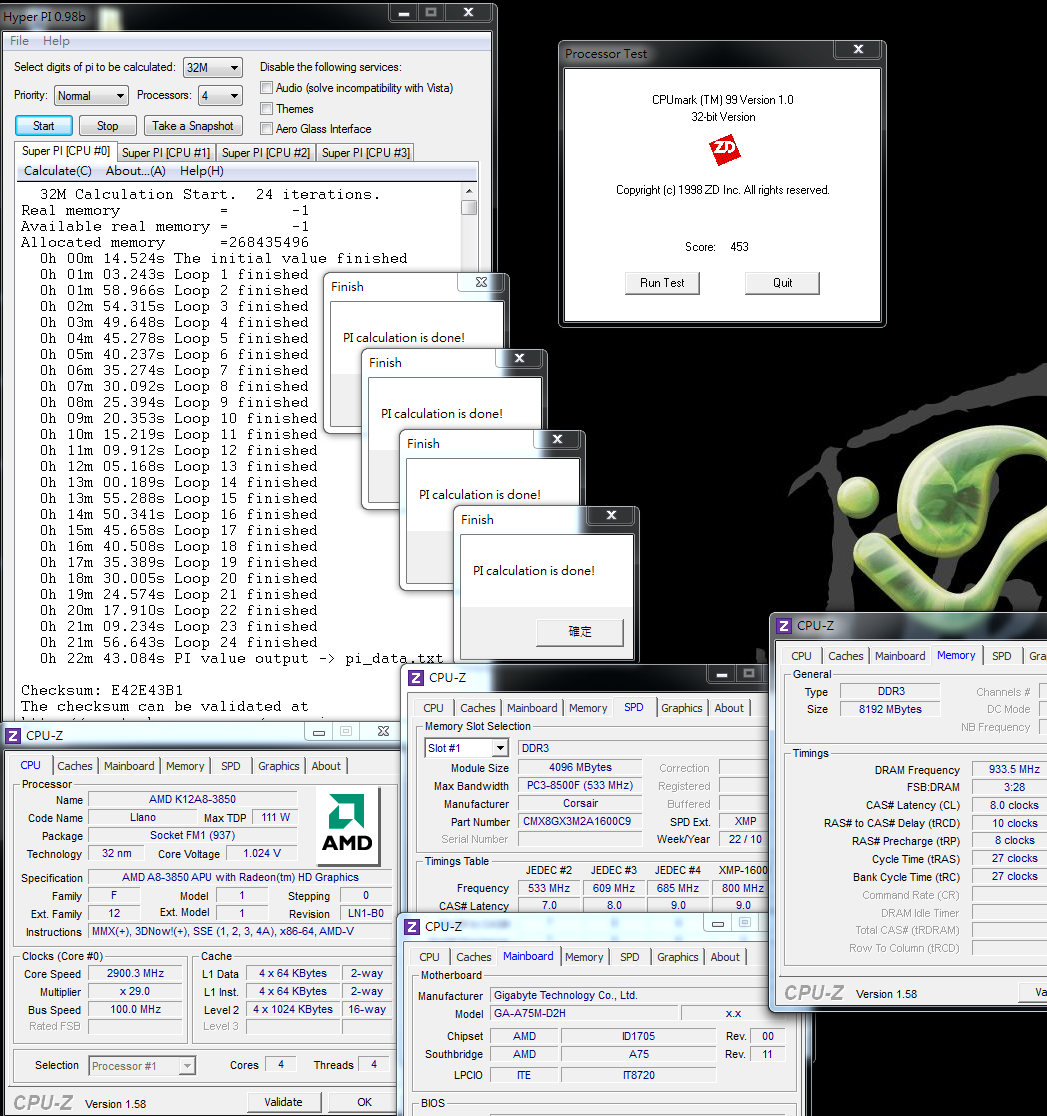This screenshot has height=1116, width=1047.
Task: Switch to Super PI [CPU #2] tab
Action: tap(265, 153)
